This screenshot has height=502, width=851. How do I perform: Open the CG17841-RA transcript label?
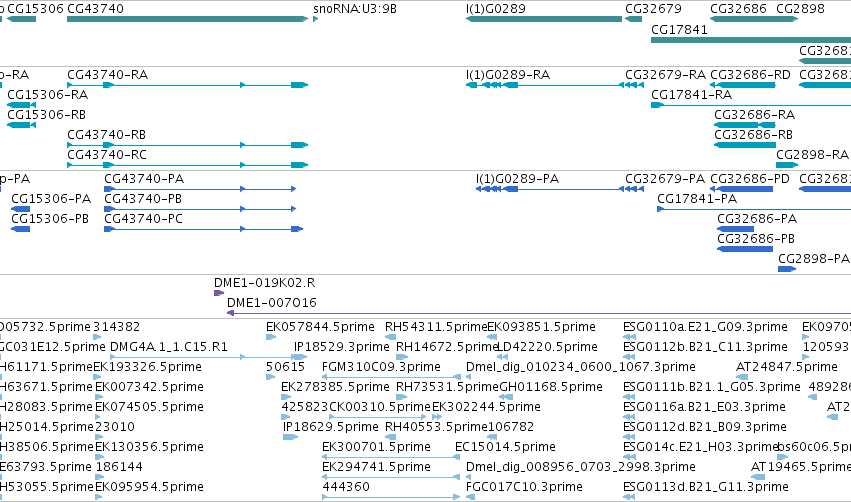(x=691, y=95)
